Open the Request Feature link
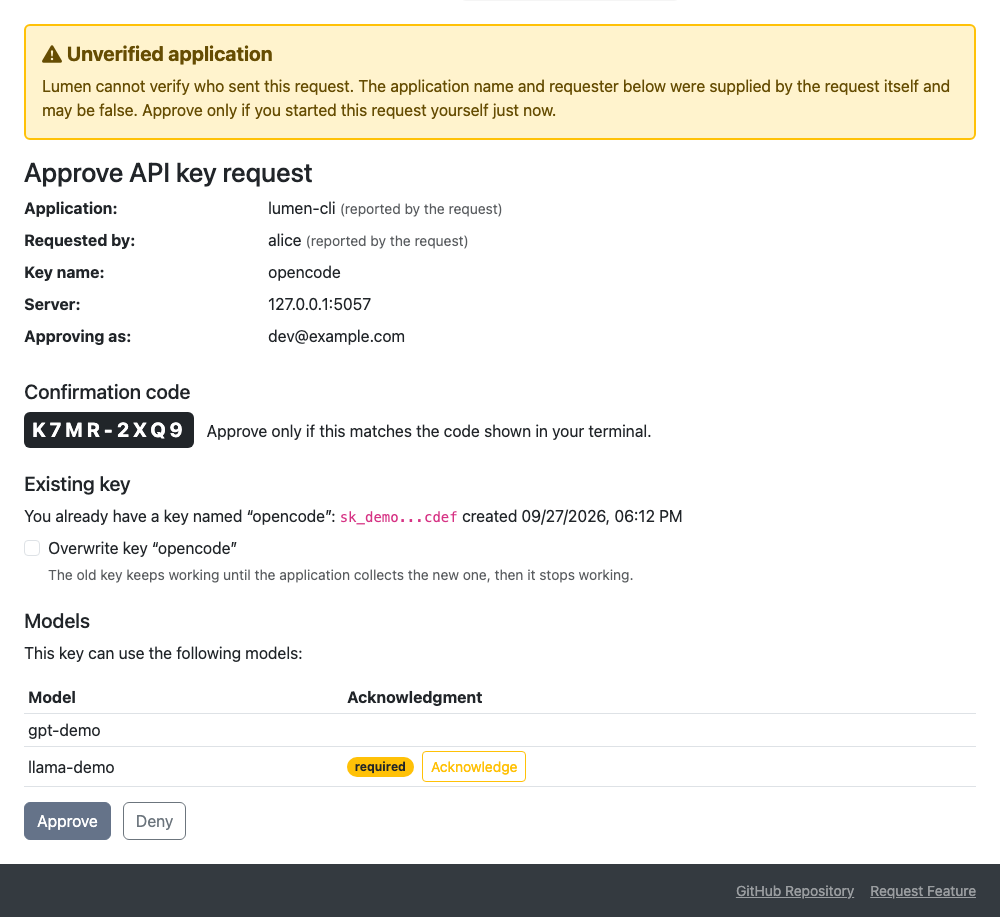This screenshot has width=1000, height=917. click(x=923, y=891)
